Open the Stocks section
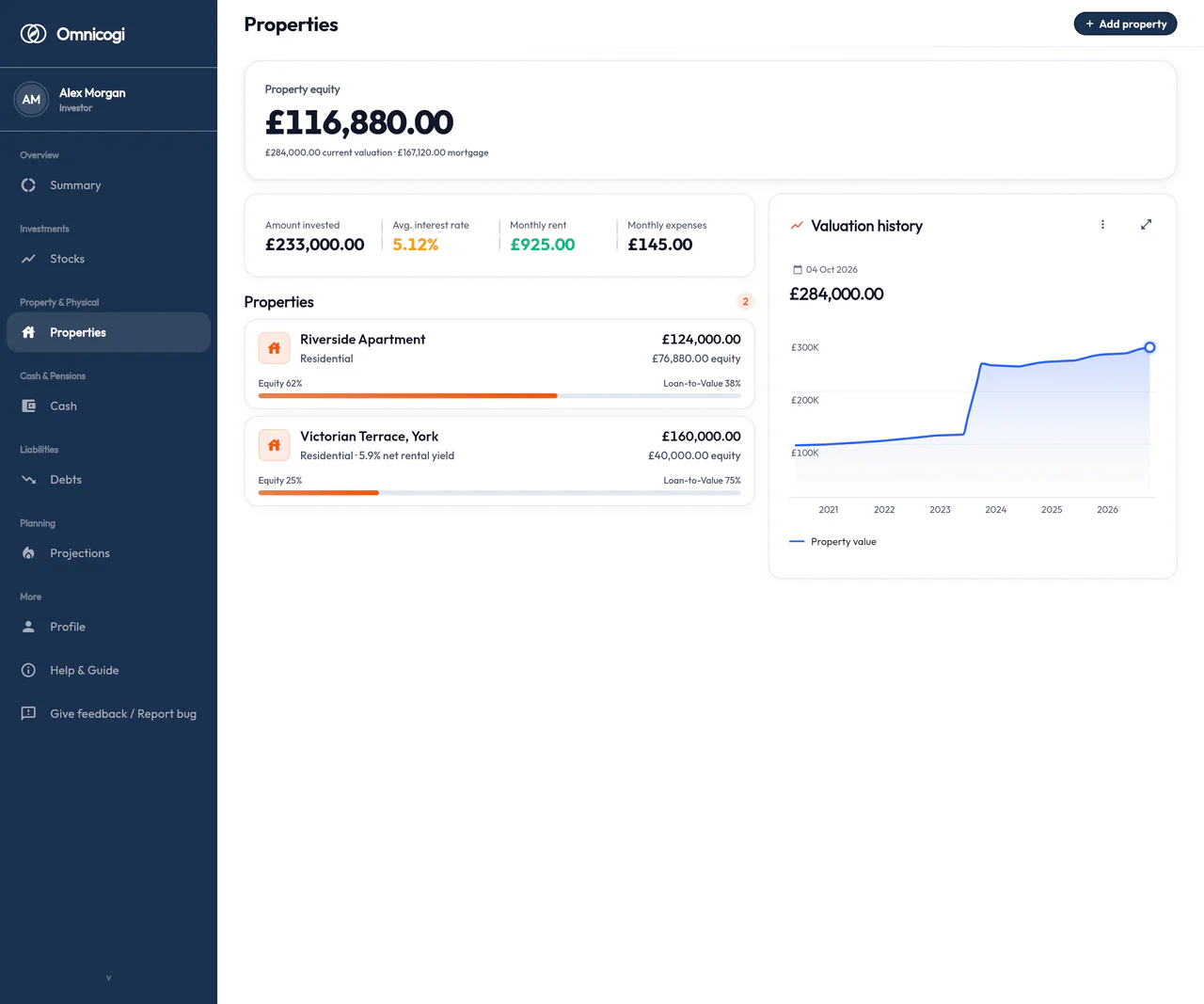The width and height of the screenshot is (1204, 1004). [x=108, y=259]
